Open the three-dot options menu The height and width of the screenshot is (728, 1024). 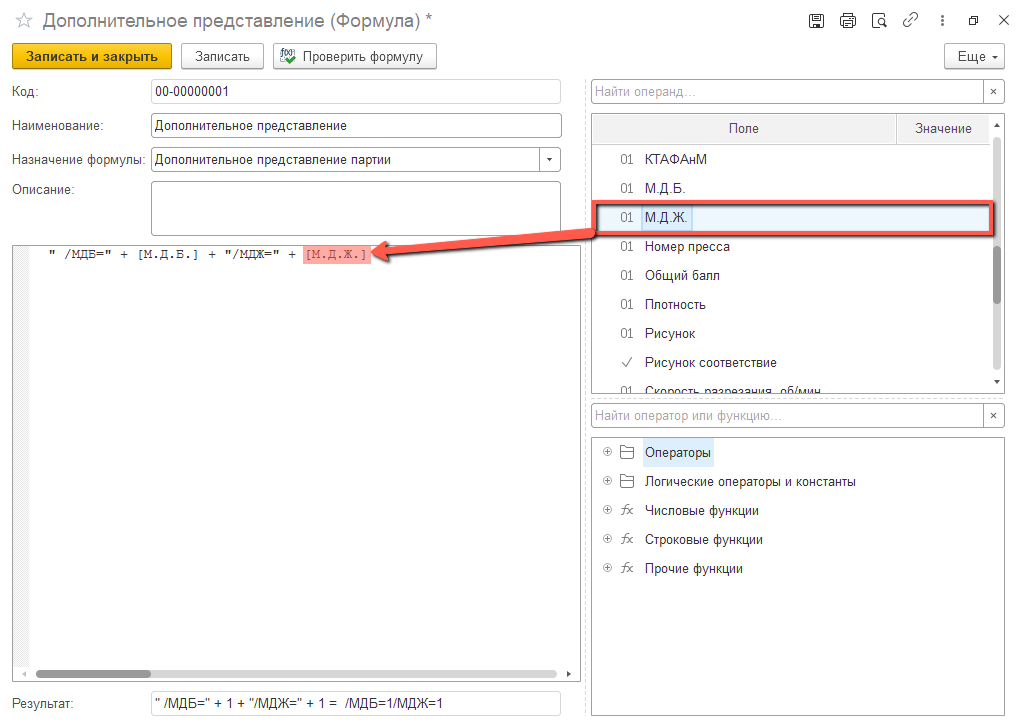(942, 21)
